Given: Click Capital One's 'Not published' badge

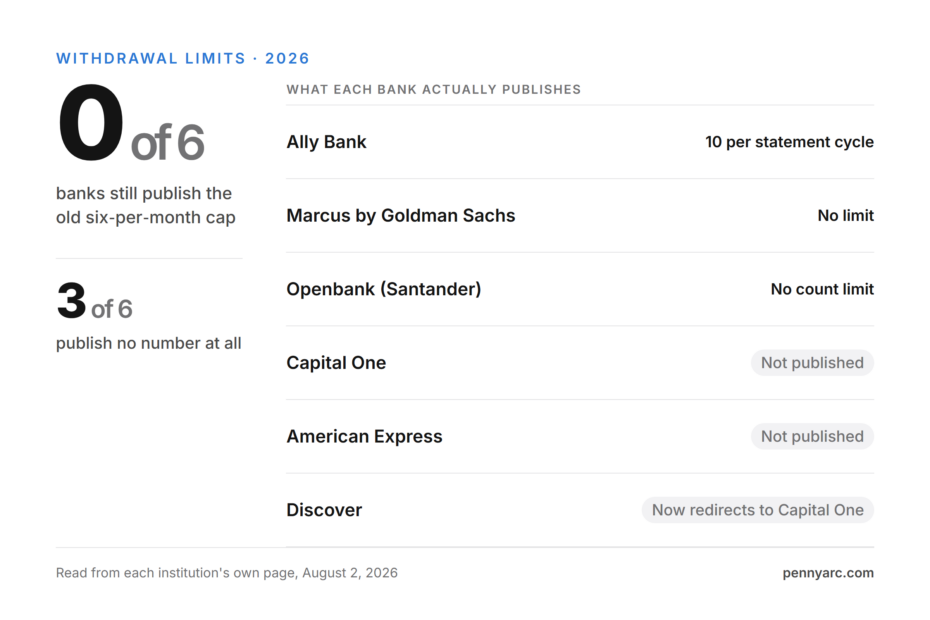Looking at the screenshot, I should [812, 363].
